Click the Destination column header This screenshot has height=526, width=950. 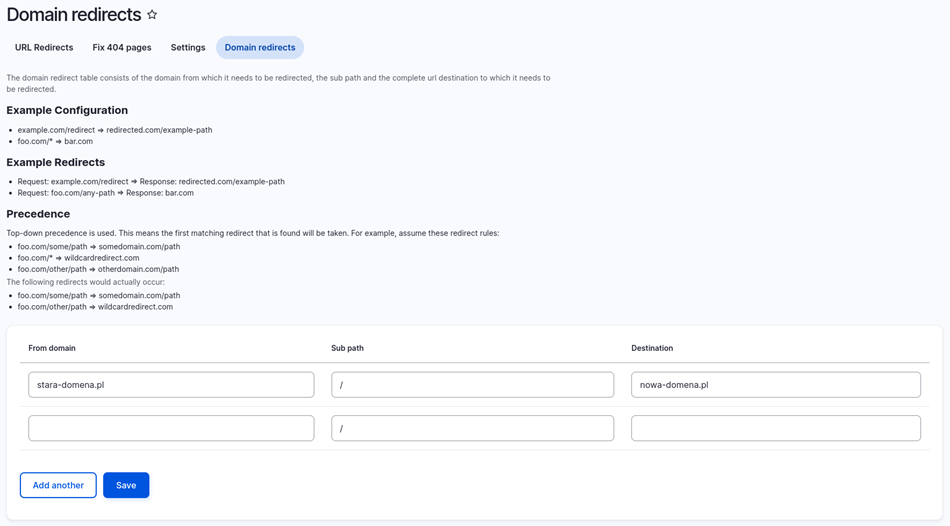pos(652,348)
